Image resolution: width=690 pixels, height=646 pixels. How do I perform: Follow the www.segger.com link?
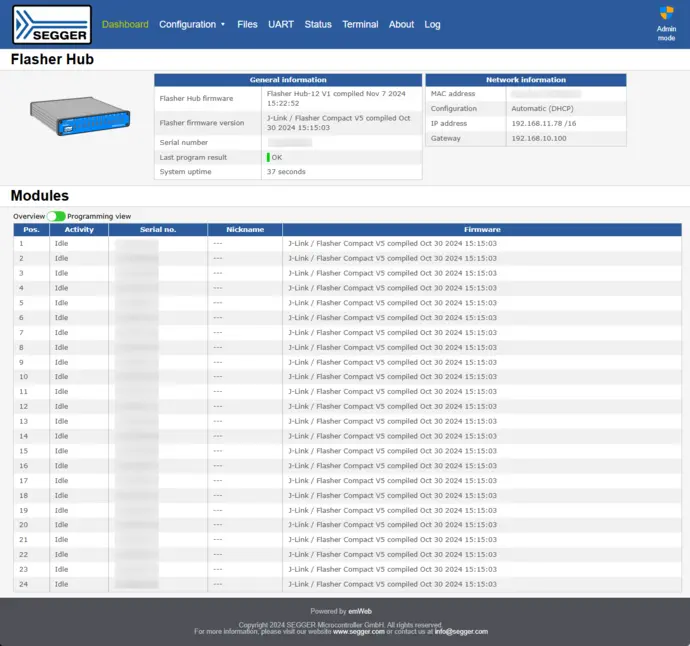click(x=359, y=632)
